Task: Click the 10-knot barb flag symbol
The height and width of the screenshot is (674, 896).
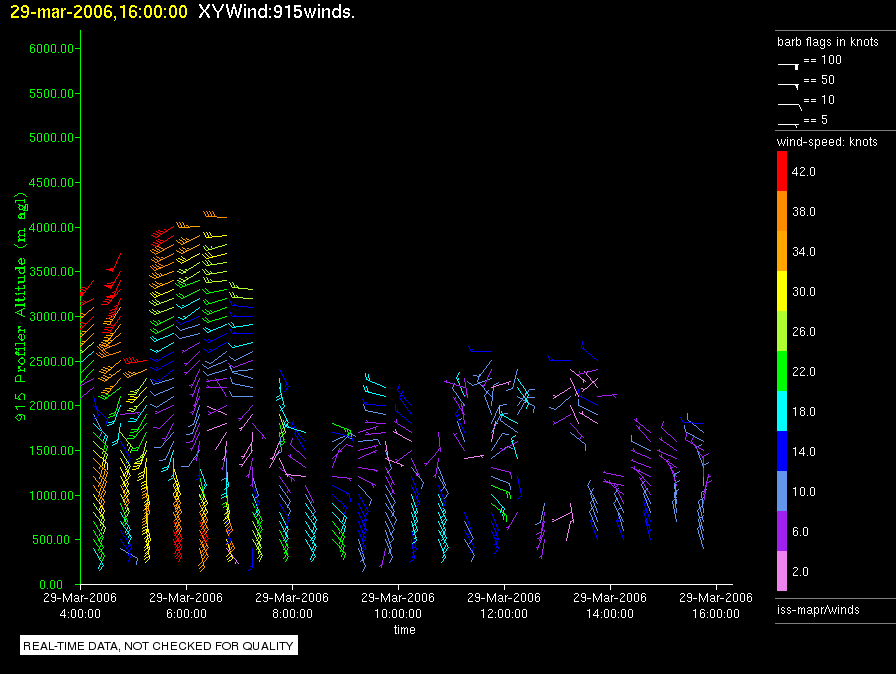Action: 788,103
